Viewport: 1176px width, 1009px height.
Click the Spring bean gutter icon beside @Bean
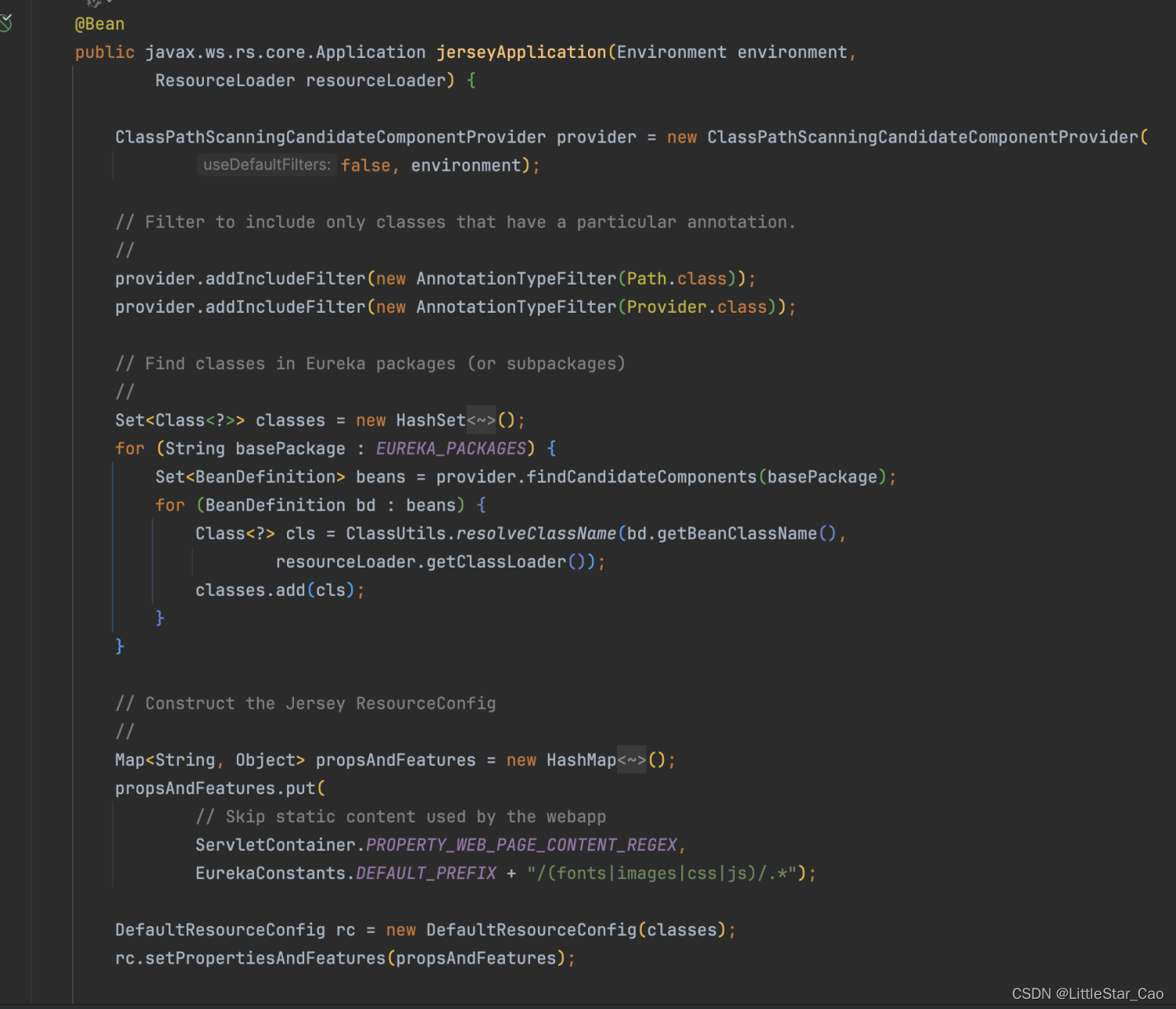tap(5, 24)
